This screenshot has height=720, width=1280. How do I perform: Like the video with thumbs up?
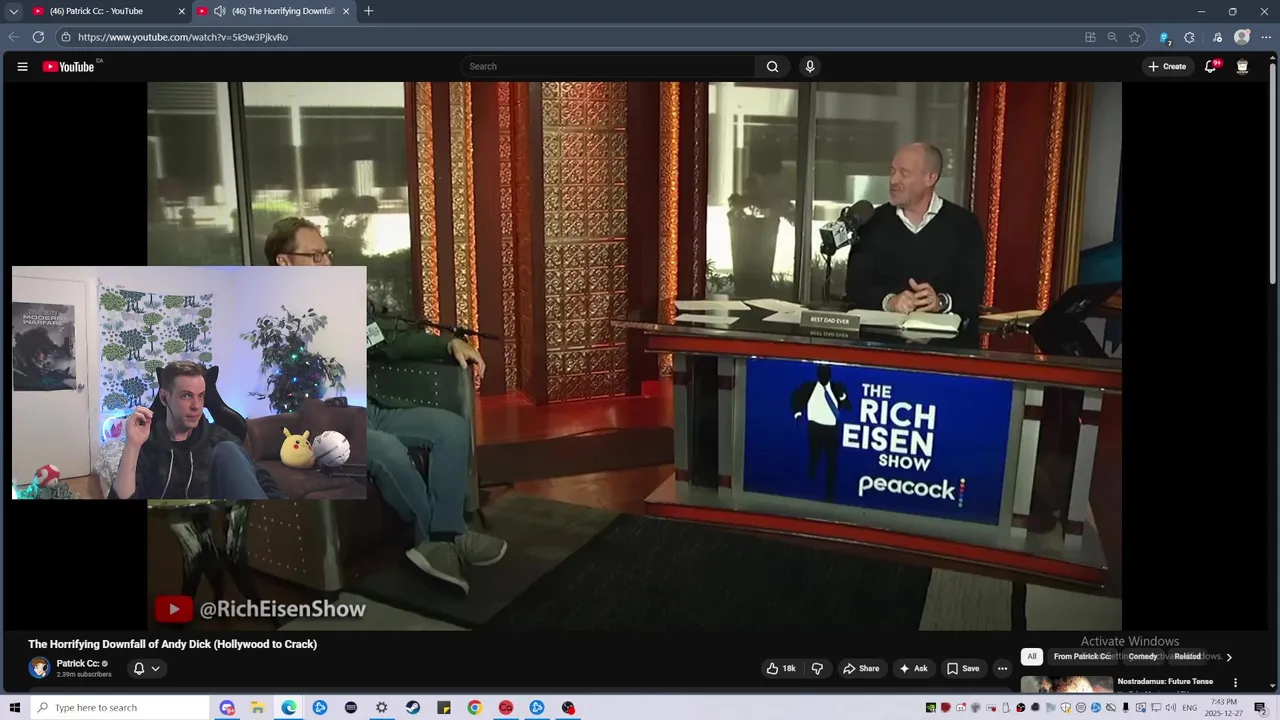(781, 668)
